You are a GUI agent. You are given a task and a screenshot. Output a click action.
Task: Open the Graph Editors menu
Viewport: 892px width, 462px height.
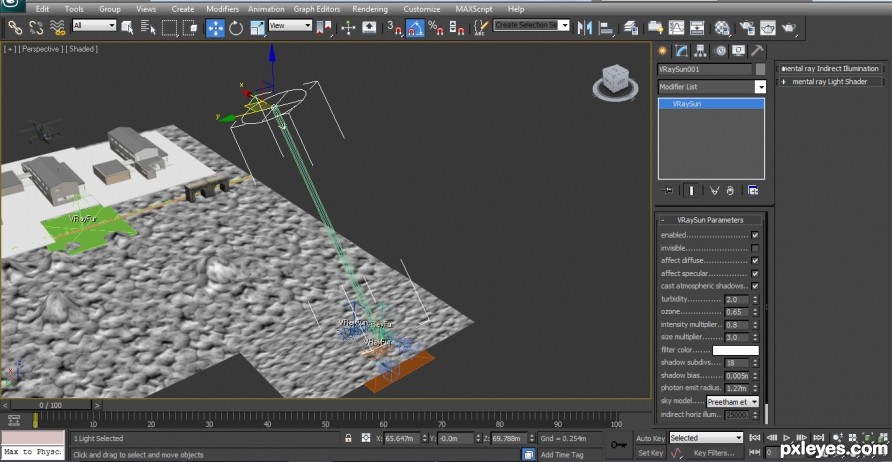(317, 9)
